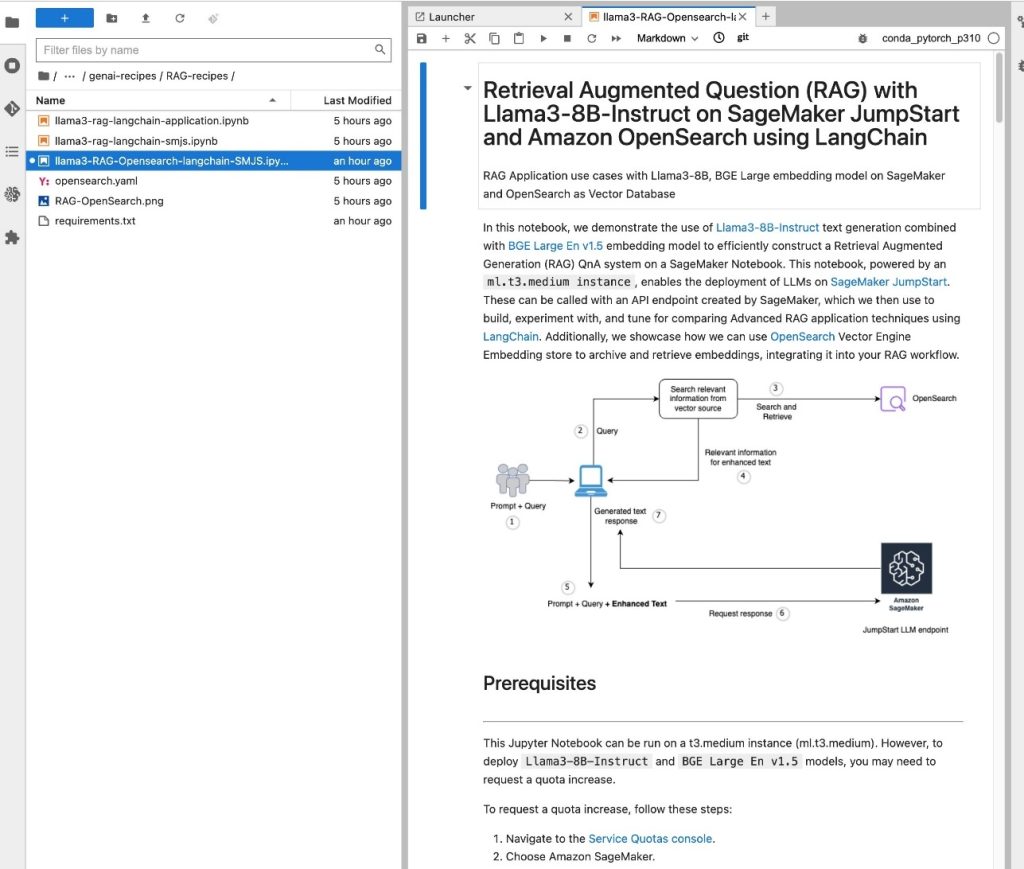Select the llama3-RAG-Opensearch notebook tab

pos(669,17)
